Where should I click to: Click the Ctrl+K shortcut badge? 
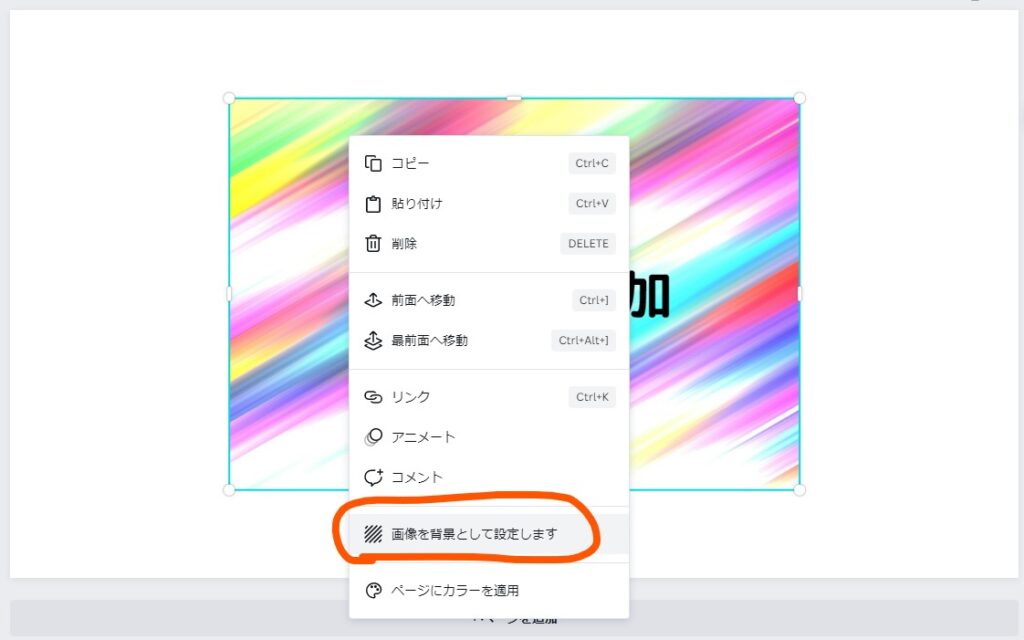coord(592,397)
